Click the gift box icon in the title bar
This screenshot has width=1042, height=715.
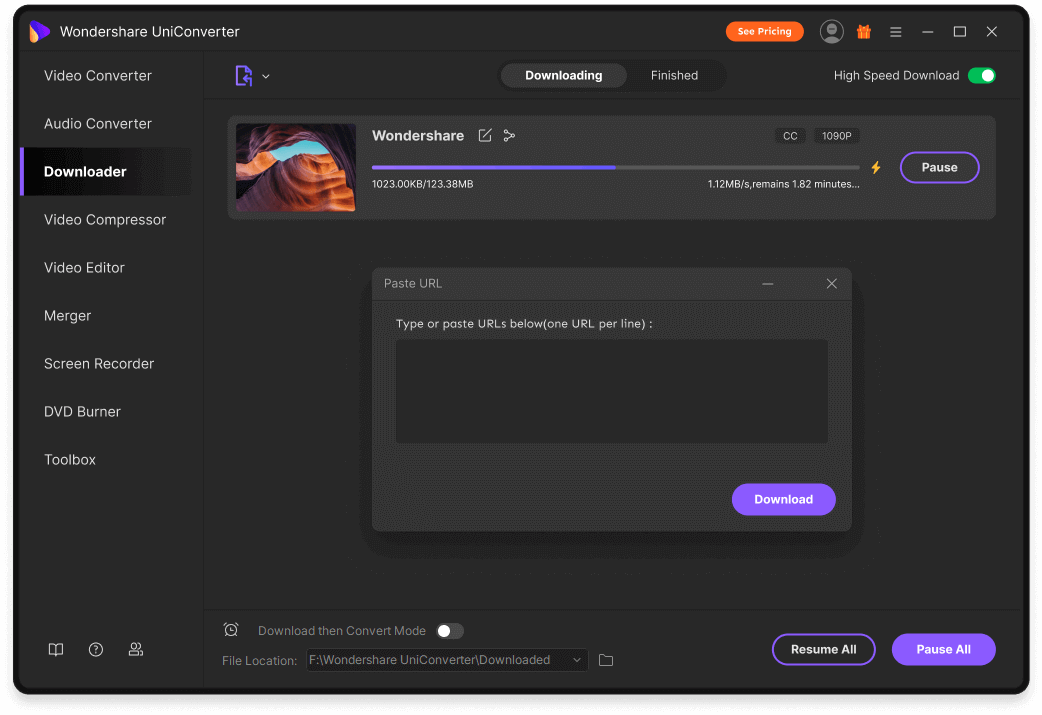tap(863, 31)
